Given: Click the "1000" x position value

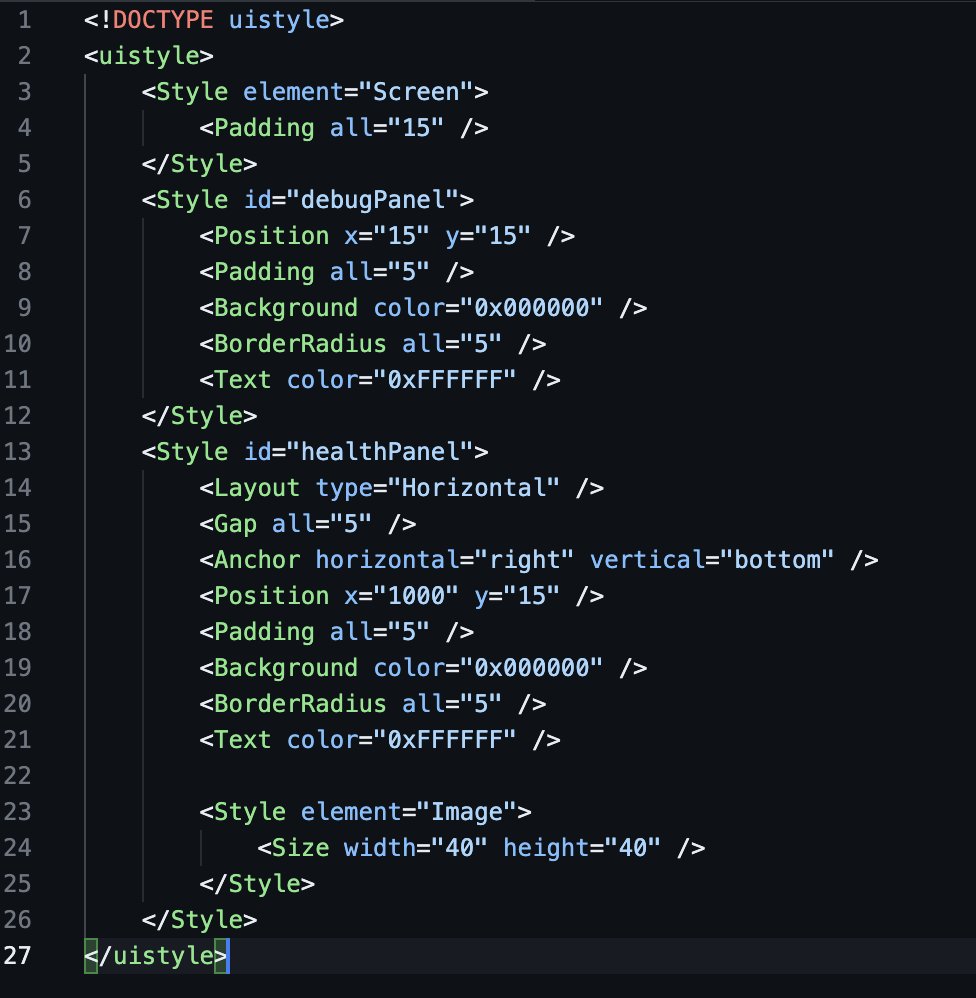Looking at the screenshot, I should click(x=416, y=596).
